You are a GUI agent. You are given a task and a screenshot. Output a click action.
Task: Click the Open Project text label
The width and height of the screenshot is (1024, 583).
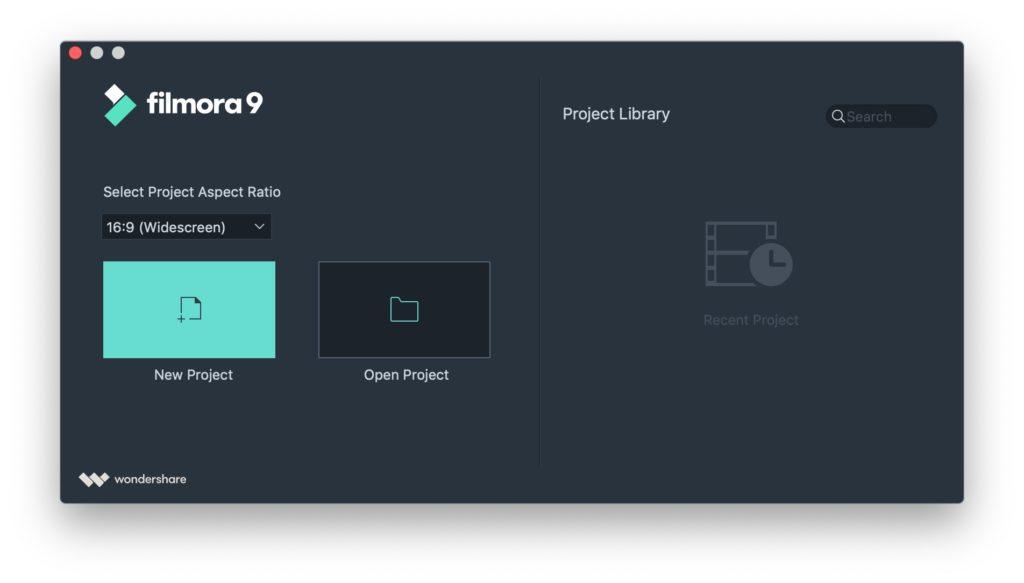click(x=406, y=375)
